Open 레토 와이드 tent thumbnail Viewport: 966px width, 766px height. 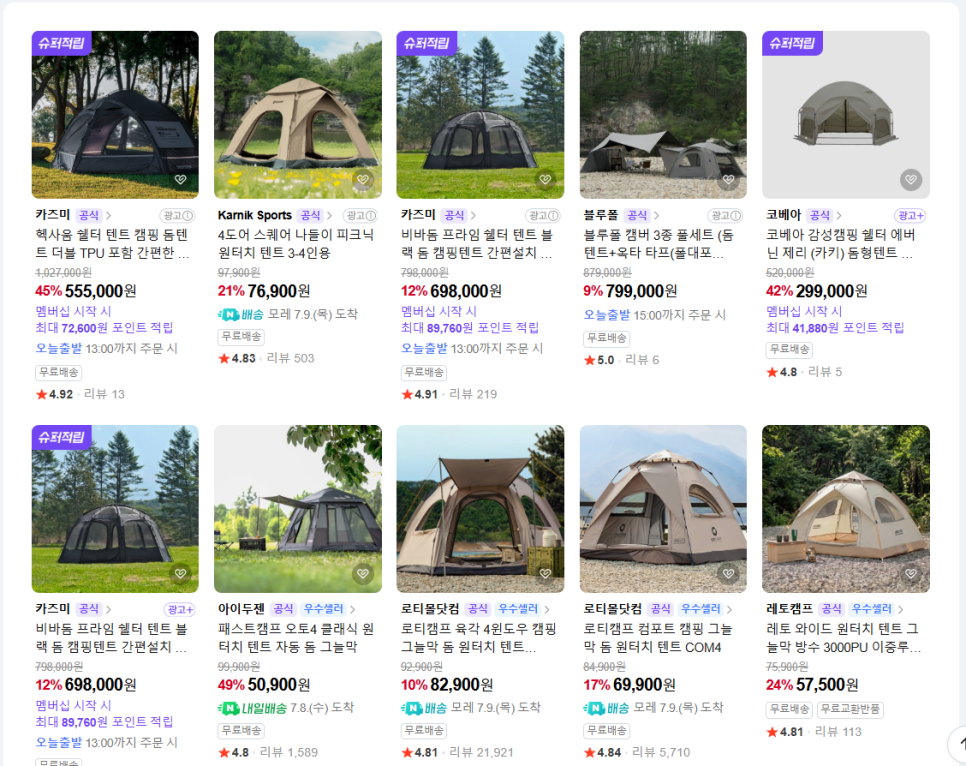pyautogui.click(x=846, y=508)
